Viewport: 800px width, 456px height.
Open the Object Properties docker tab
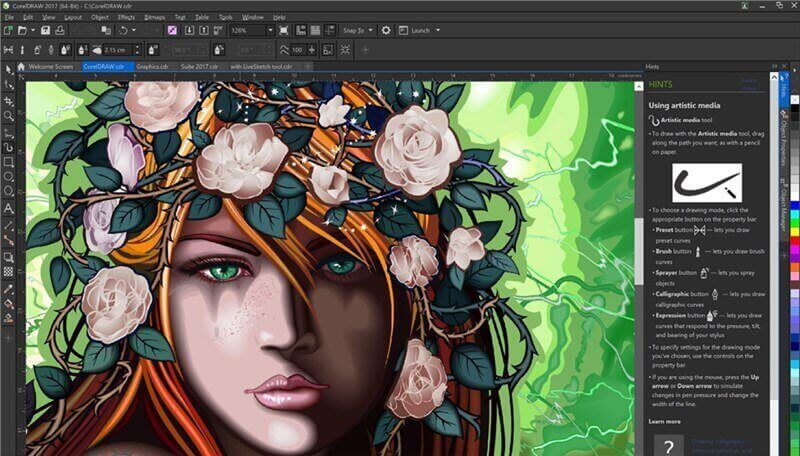784,138
